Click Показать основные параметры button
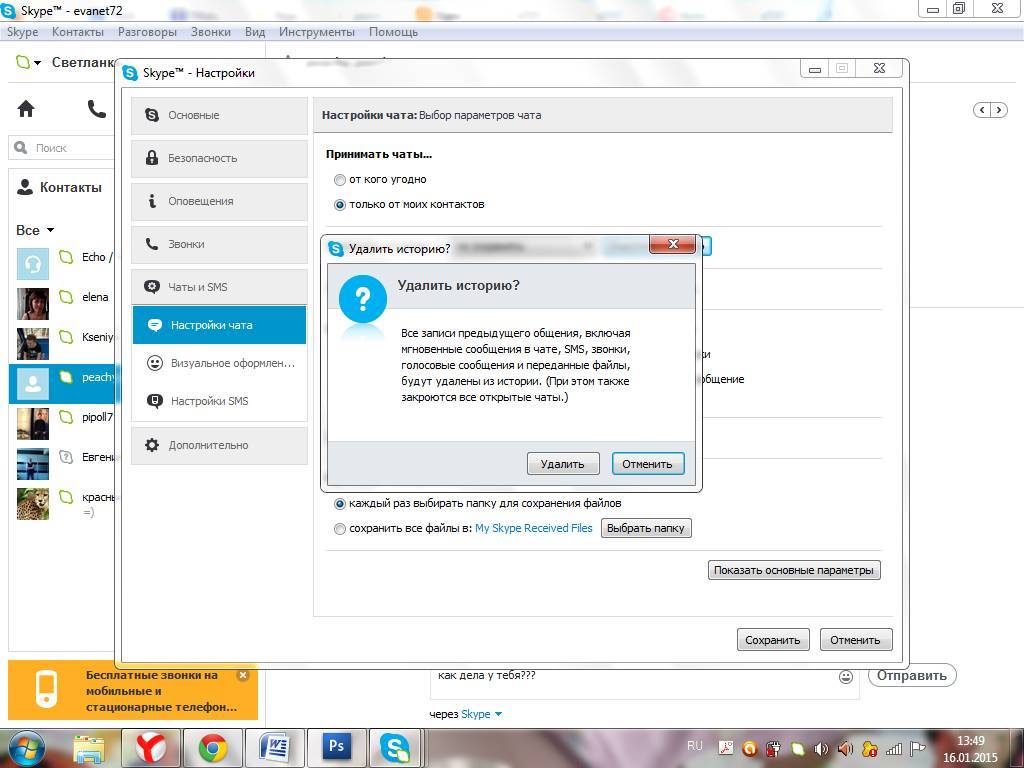The width and height of the screenshot is (1024, 768). click(794, 570)
